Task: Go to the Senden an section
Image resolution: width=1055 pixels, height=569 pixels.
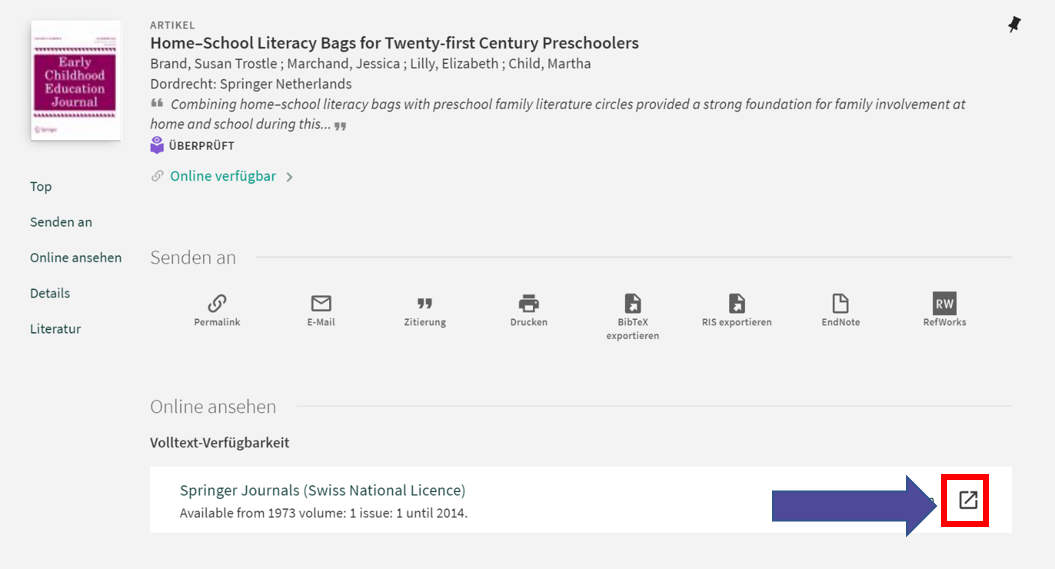Action: point(61,222)
